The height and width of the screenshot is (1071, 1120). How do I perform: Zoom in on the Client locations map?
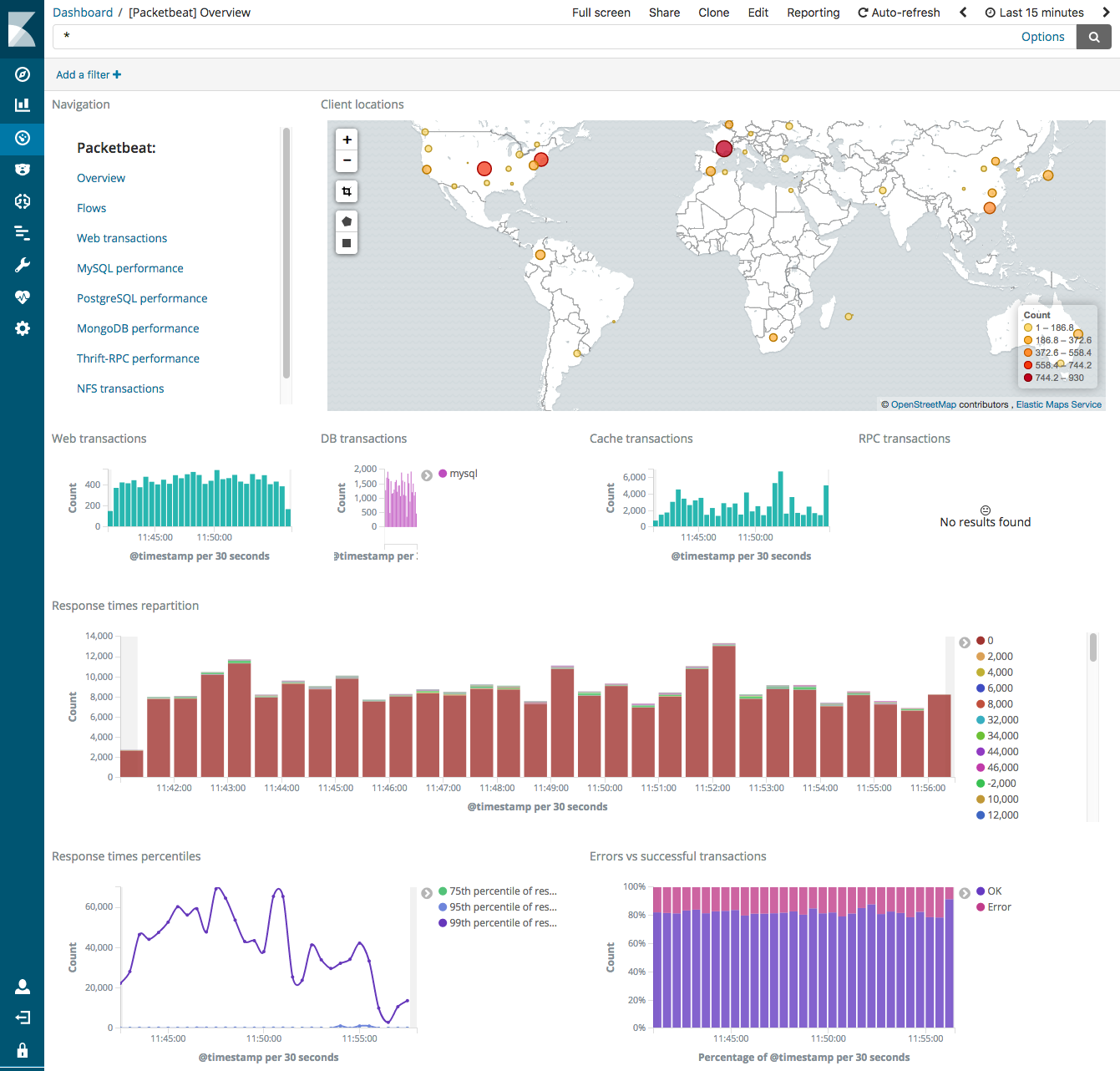point(347,139)
